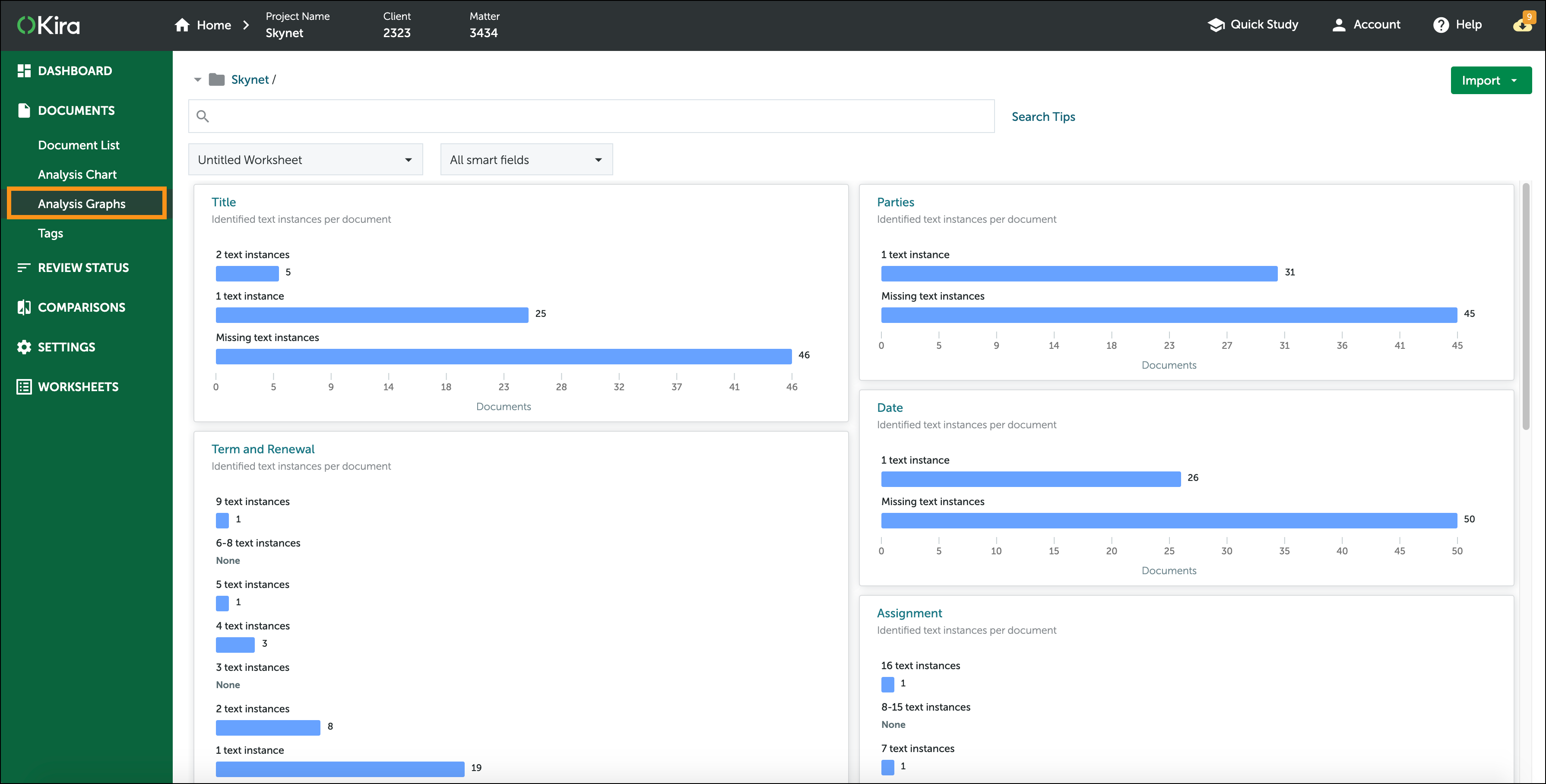Open the Title graph heading link
This screenshot has width=1546, height=784.
click(223, 202)
